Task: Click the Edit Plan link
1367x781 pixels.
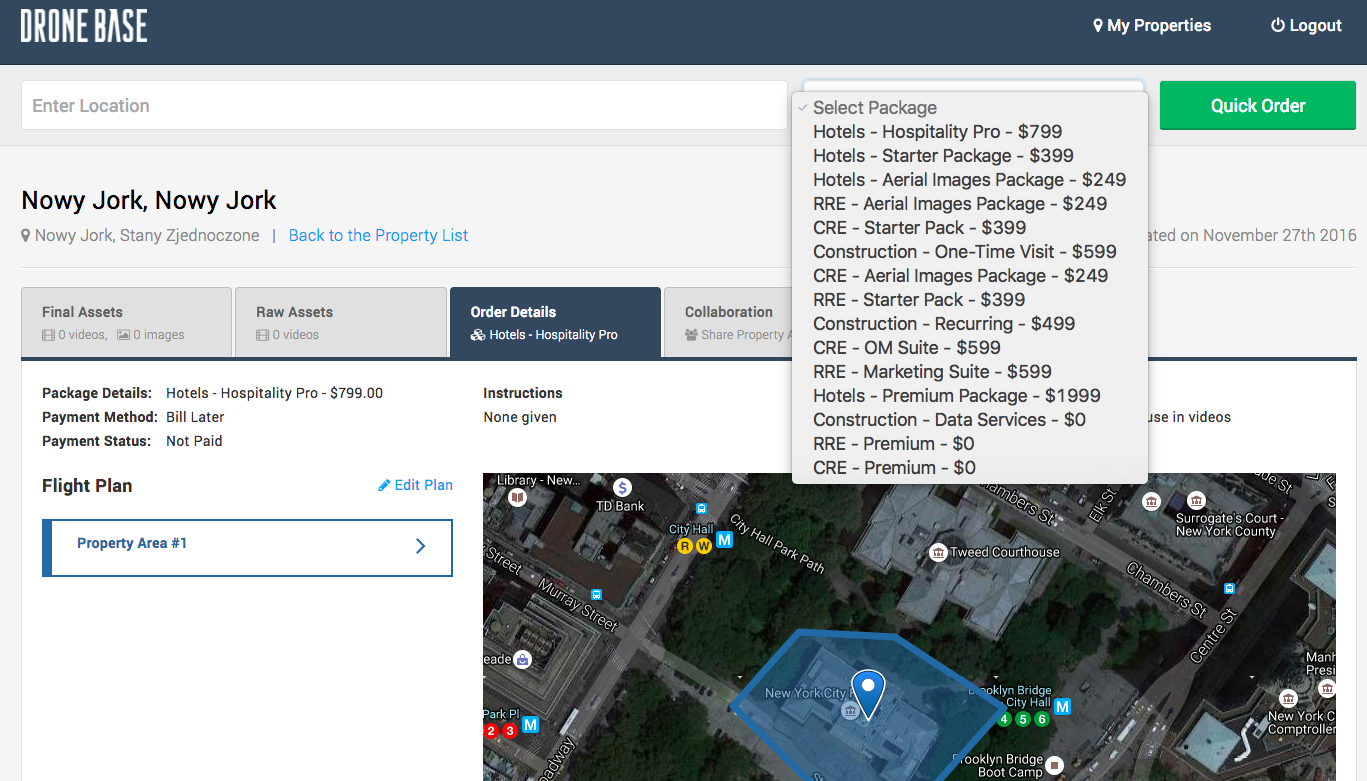Action: [x=415, y=485]
